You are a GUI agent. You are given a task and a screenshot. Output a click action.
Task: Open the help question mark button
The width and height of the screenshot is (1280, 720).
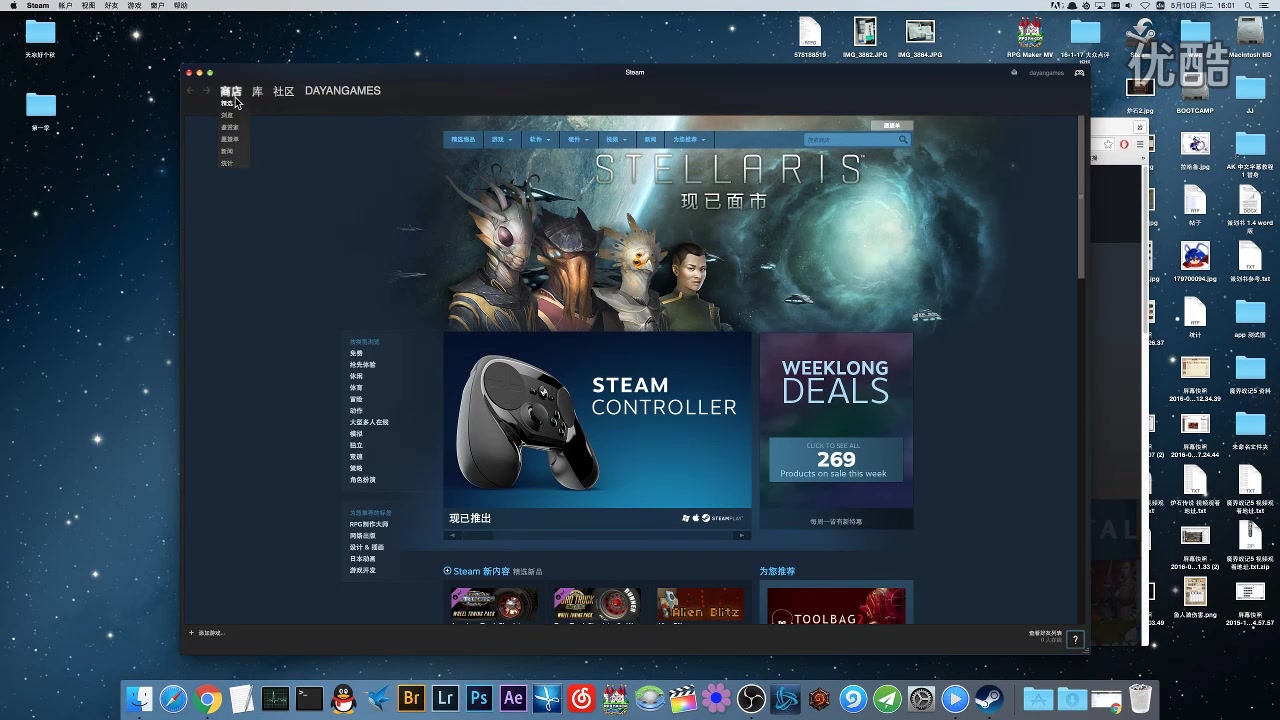(x=1075, y=640)
